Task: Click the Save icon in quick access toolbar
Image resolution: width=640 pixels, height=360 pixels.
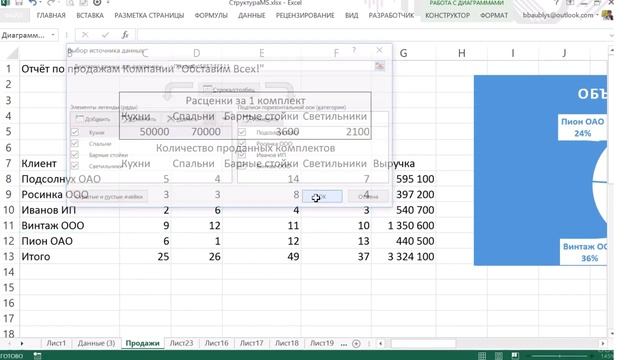Action: (x=19, y=3)
